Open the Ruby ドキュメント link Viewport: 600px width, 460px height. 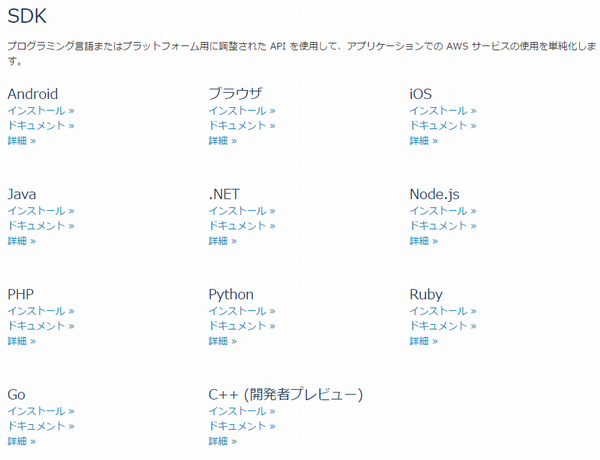[442, 326]
